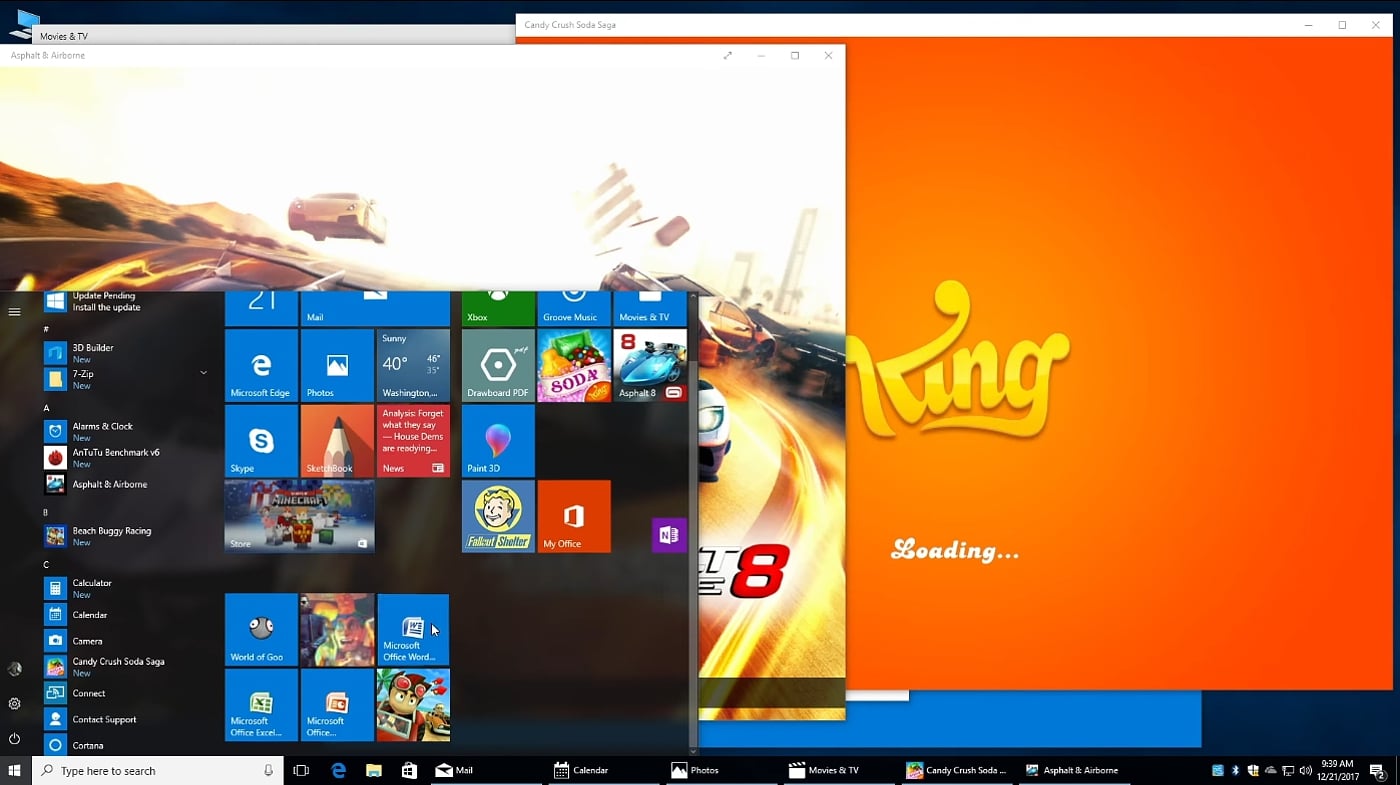1400x785 pixels.
Task: Open the Paint 3D tile
Action: 498,441
